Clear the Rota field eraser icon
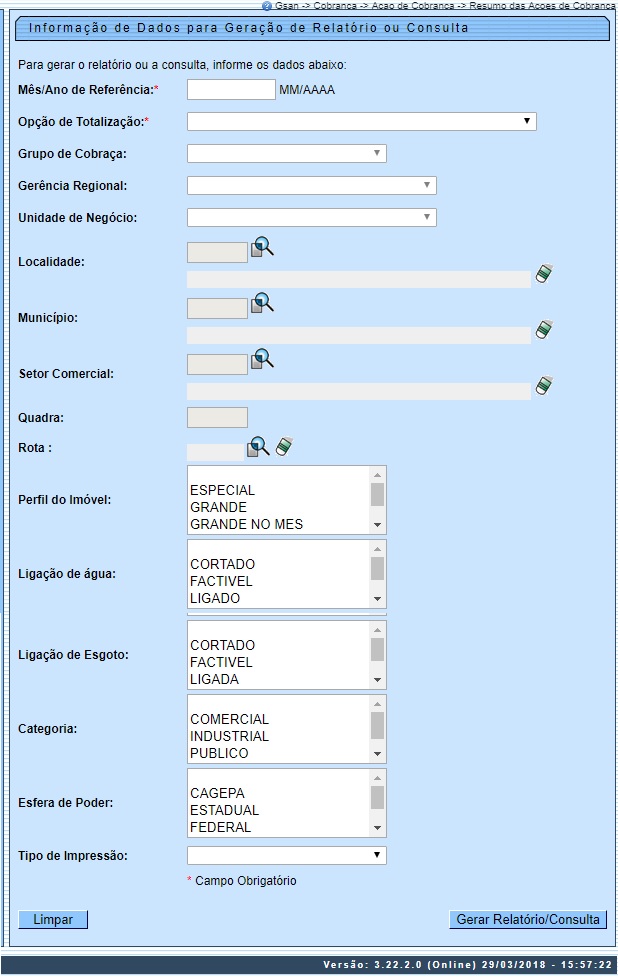This screenshot has height=977, width=618. 283,447
